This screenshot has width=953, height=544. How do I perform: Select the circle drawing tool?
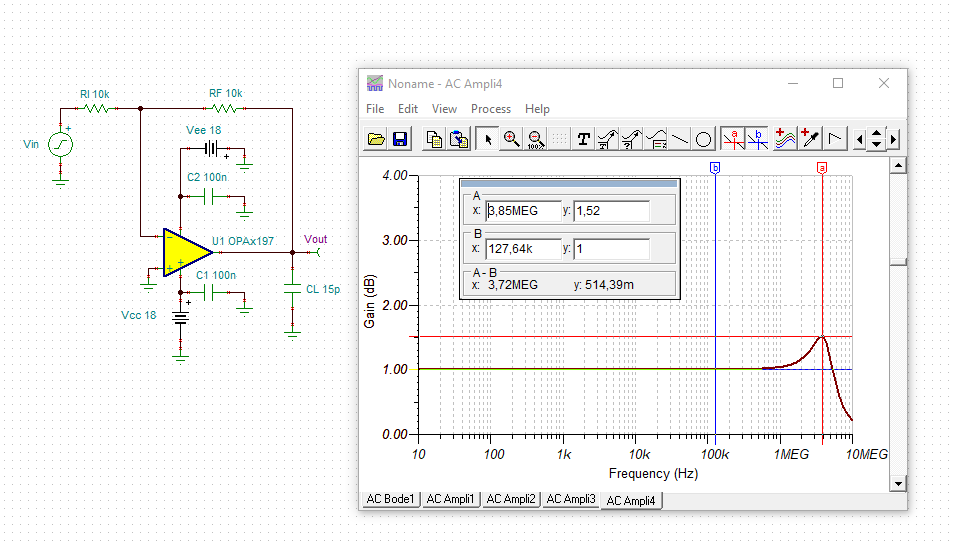tap(703, 139)
